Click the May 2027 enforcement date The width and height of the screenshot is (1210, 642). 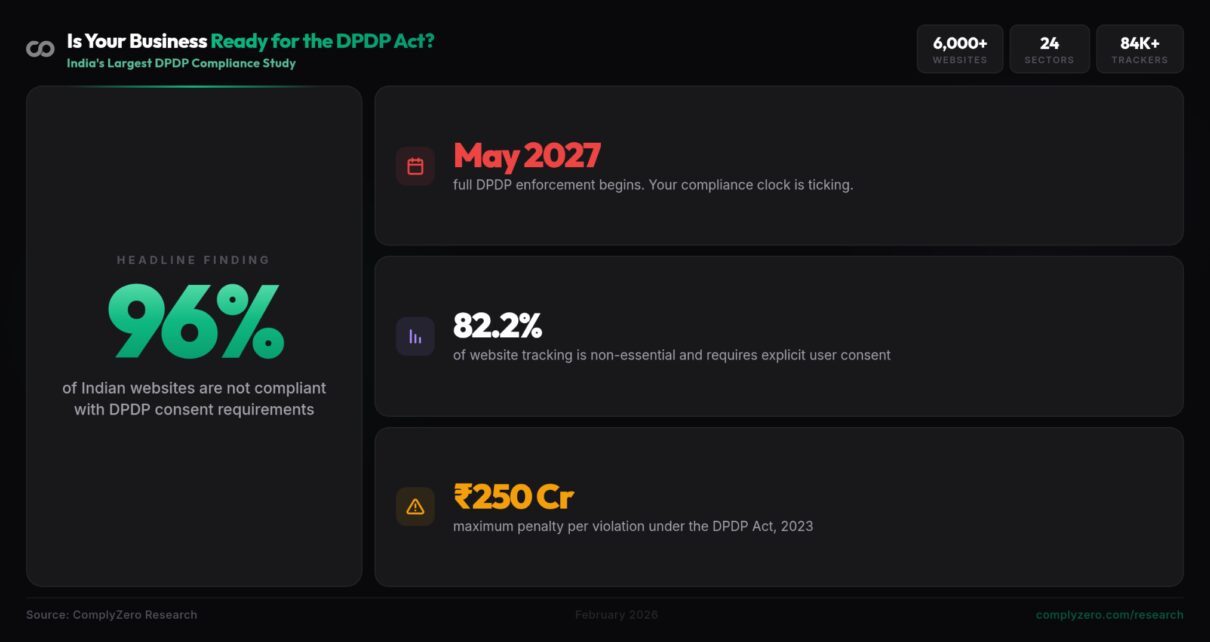(527, 156)
